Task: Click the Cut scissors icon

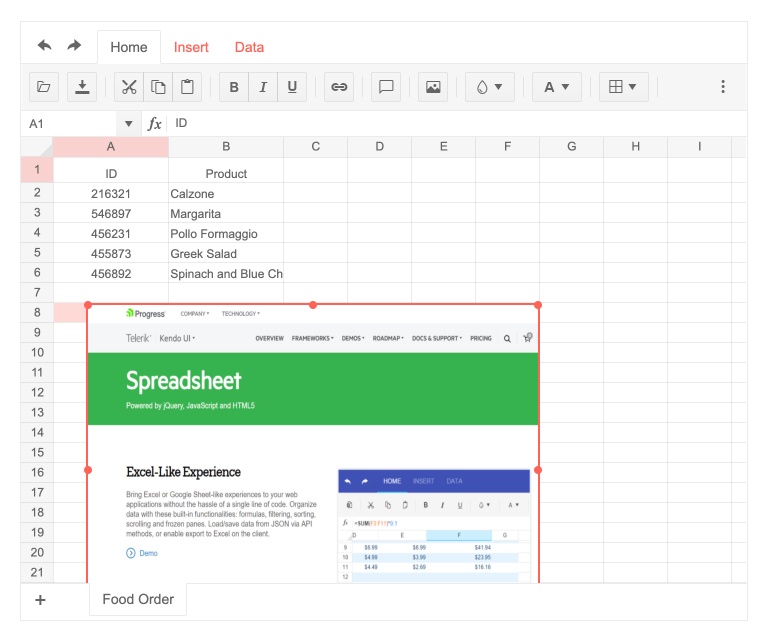Action: coord(129,87)
